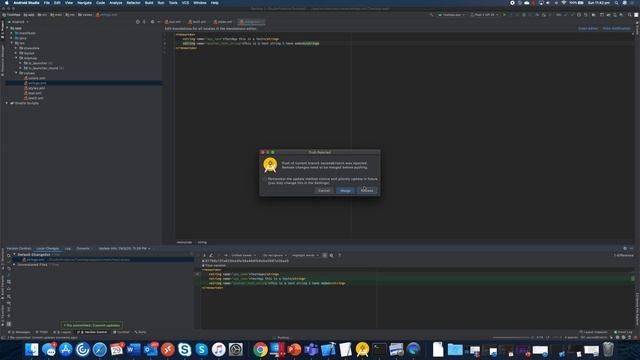
Task: Open Safari from the Dock
Action: [x=99, y=350]
